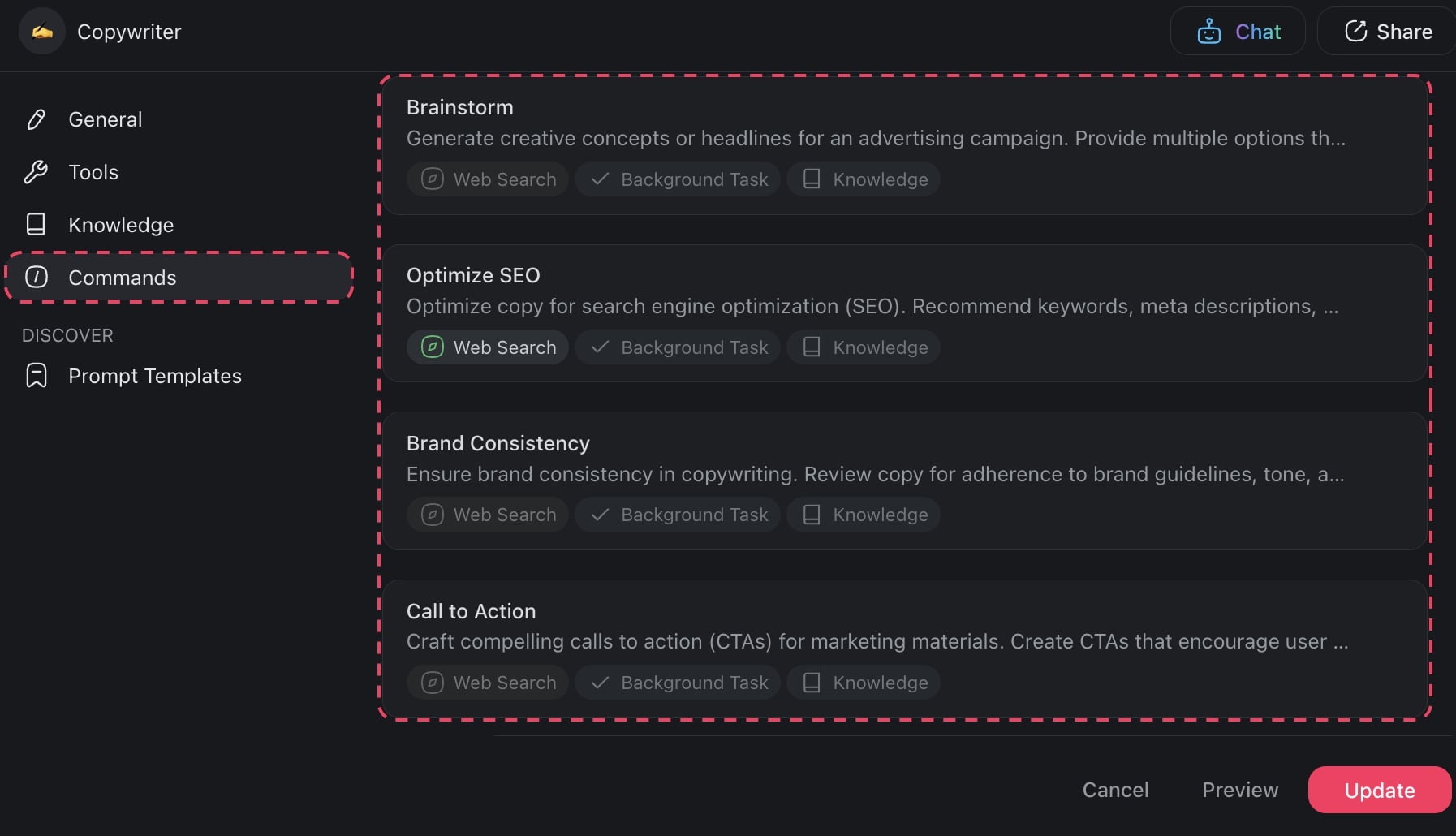This screenshot has height=836, width=1456.
Task: Toggle Knowledge for Call to Action
Action: 864,683
